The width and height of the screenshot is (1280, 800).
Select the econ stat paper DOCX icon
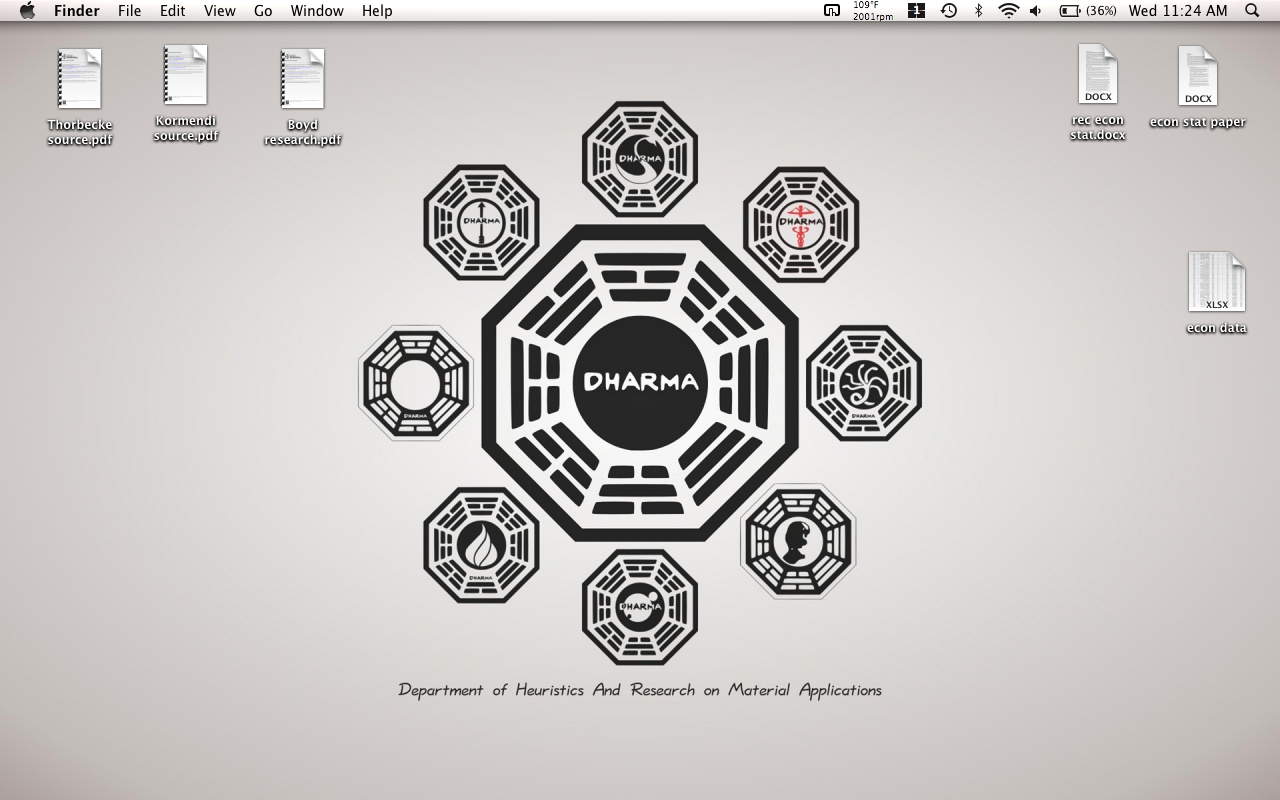pos(1197,75)
